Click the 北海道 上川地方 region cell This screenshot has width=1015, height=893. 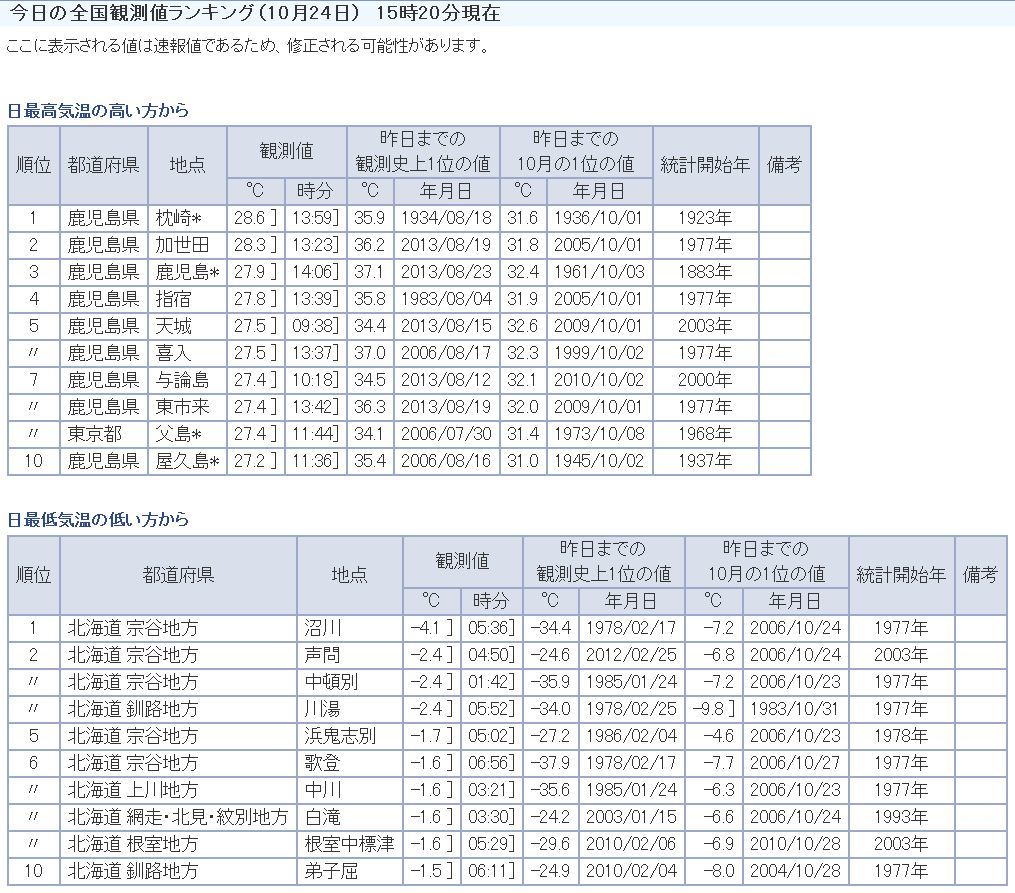[133, 790]
